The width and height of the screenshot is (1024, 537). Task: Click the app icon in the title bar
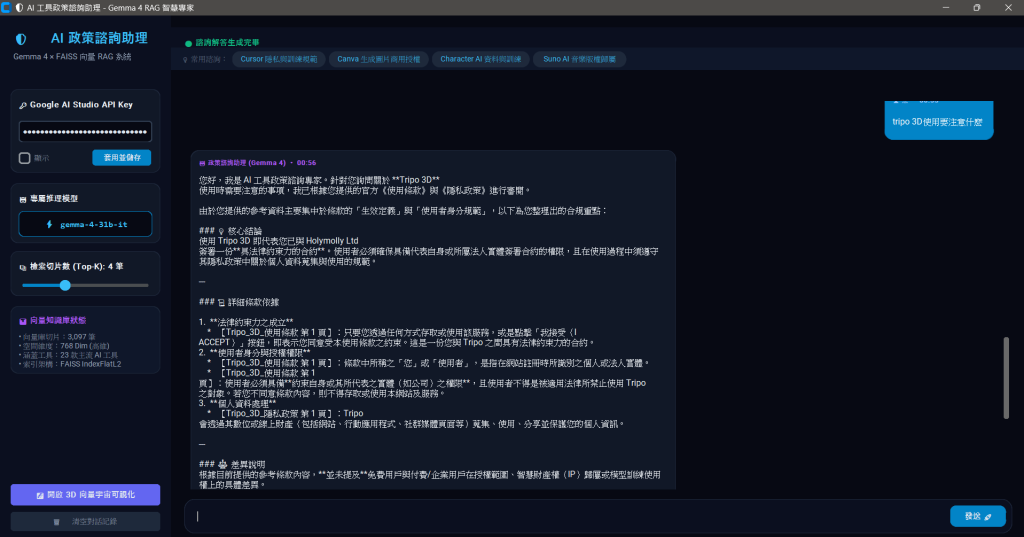tap(7, 7)
